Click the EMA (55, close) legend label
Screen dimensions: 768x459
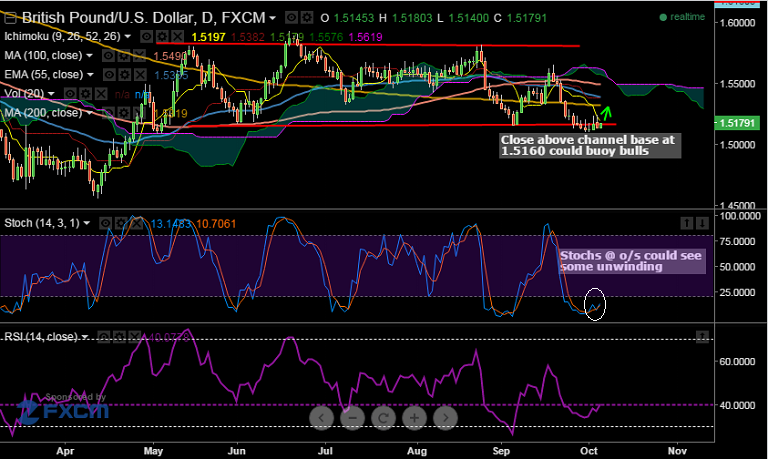click(44, 74)
